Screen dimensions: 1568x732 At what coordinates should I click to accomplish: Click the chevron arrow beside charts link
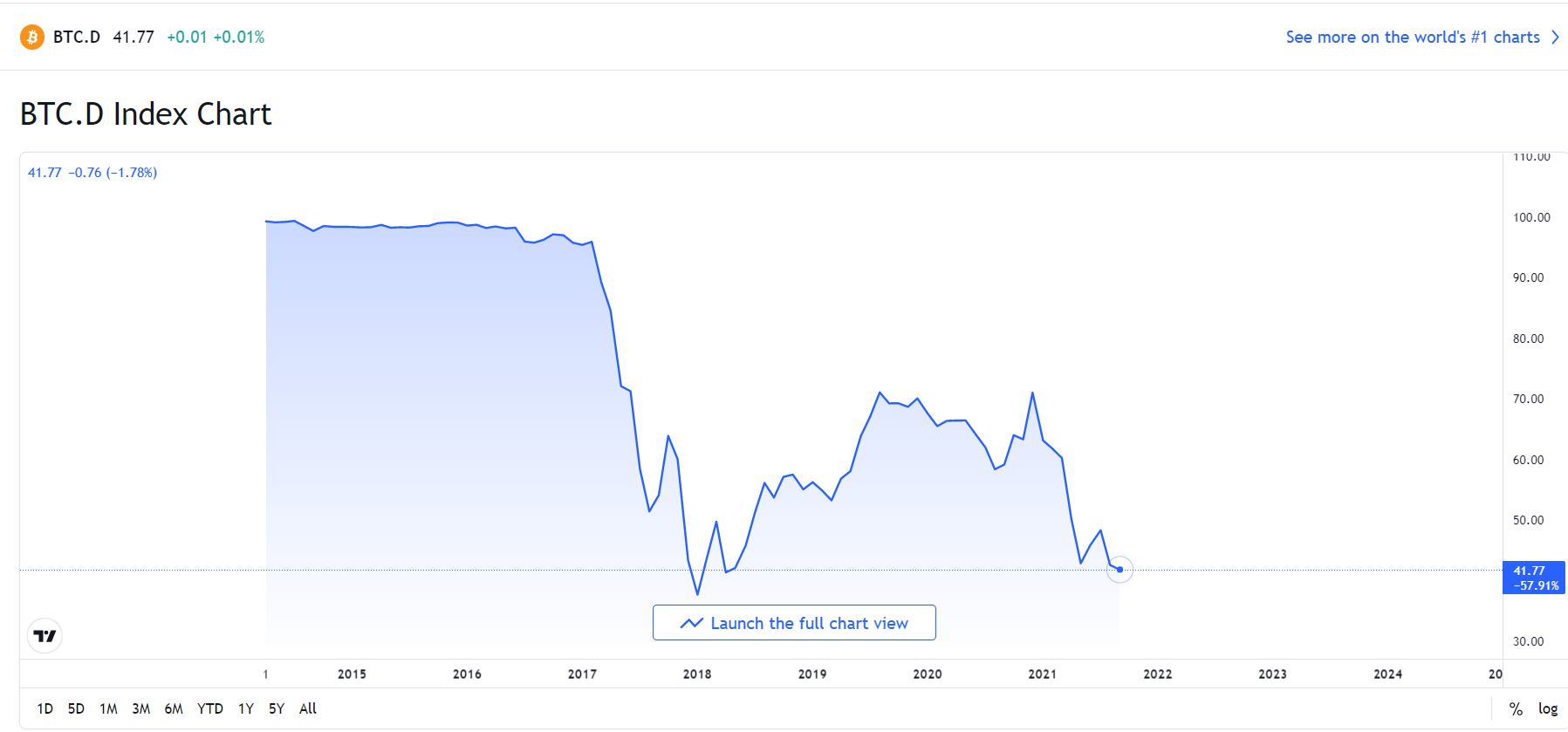(x=1555, y=38)
